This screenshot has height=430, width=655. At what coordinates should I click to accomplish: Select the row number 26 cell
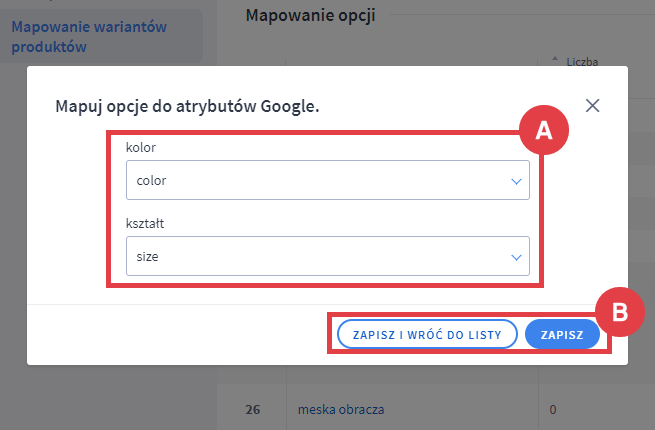(252, 409)
